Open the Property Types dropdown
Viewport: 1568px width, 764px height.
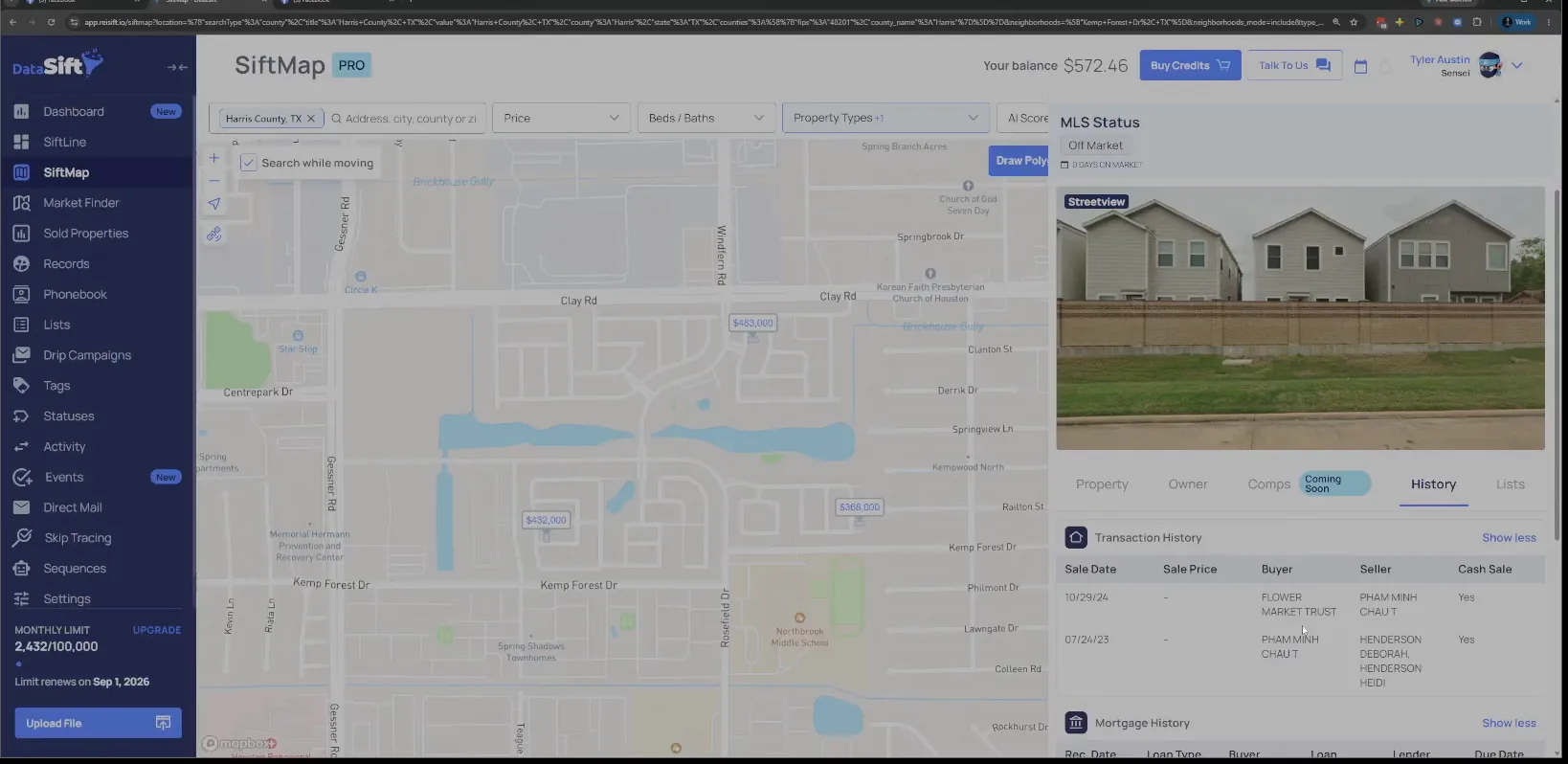(885, 118)
